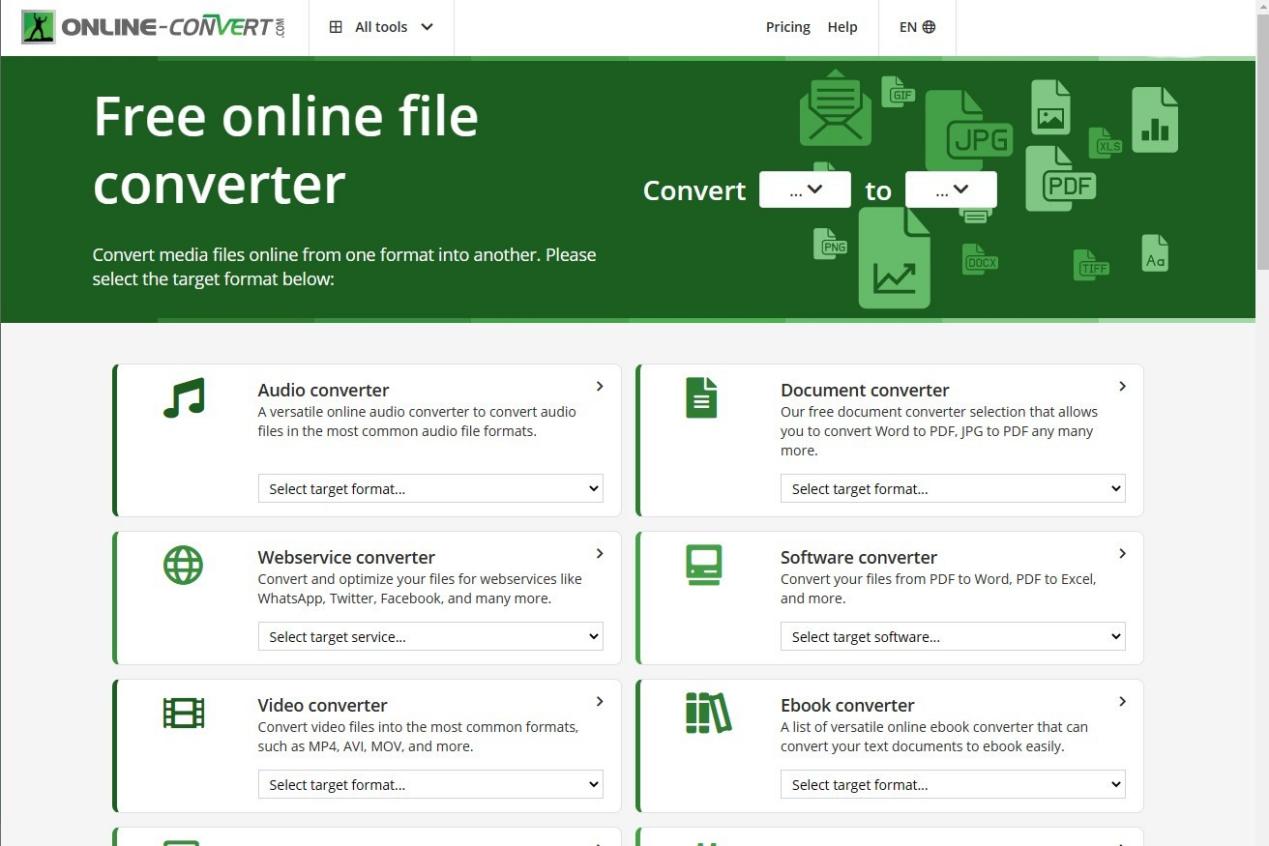The width and height of the screenshot is (1269, 846).
Task: Click the Help link
Action: [842, 27]
